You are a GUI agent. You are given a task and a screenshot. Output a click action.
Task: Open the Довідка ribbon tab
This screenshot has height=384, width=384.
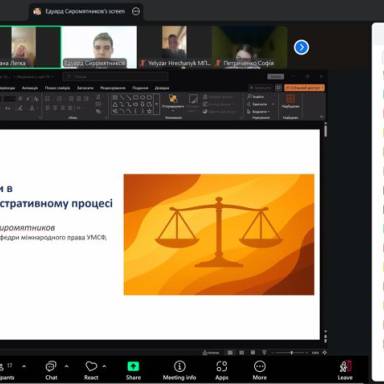pyautogui.click(x=162, y=88)
